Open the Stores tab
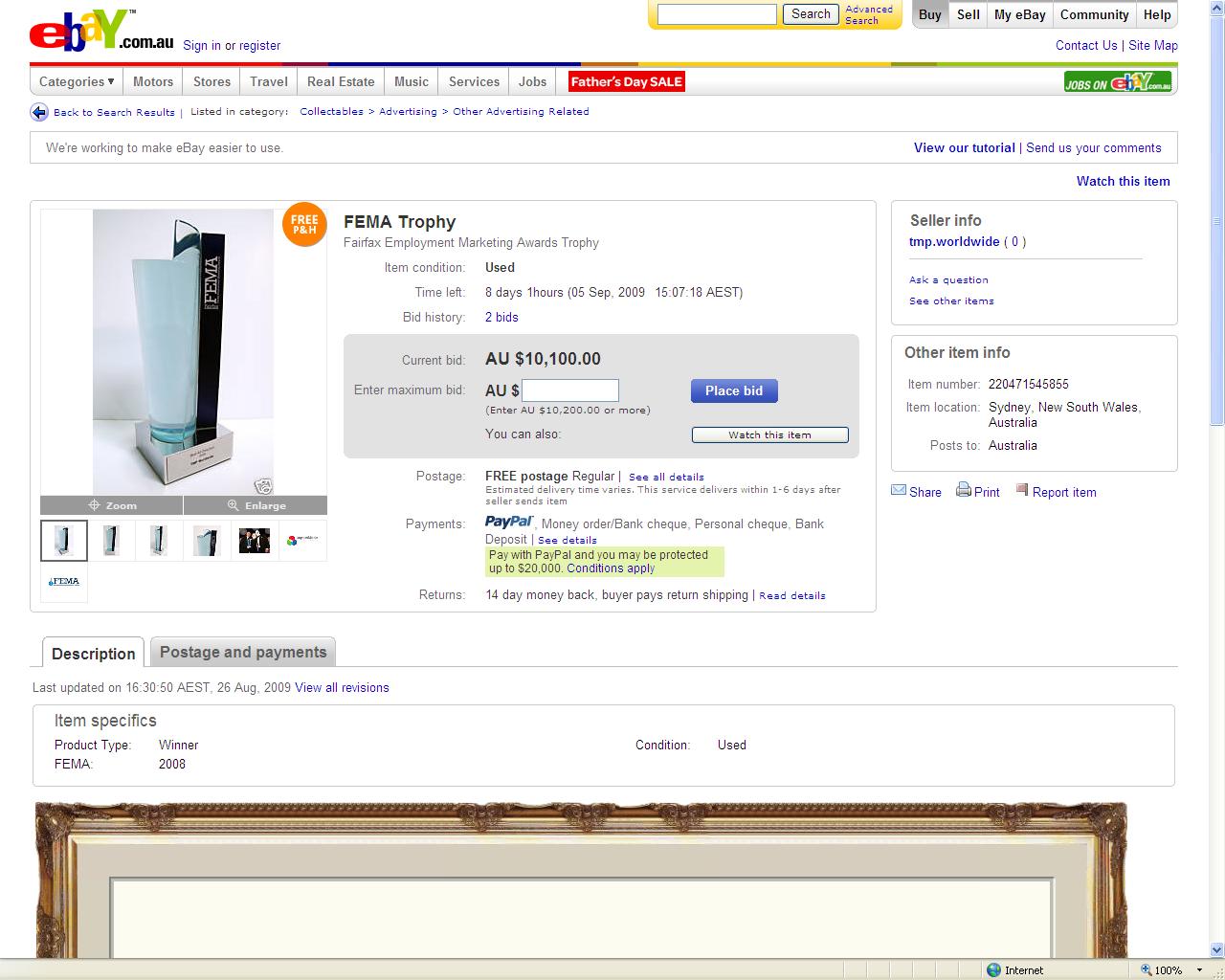The image size is (1225, 980). point(212,81)
